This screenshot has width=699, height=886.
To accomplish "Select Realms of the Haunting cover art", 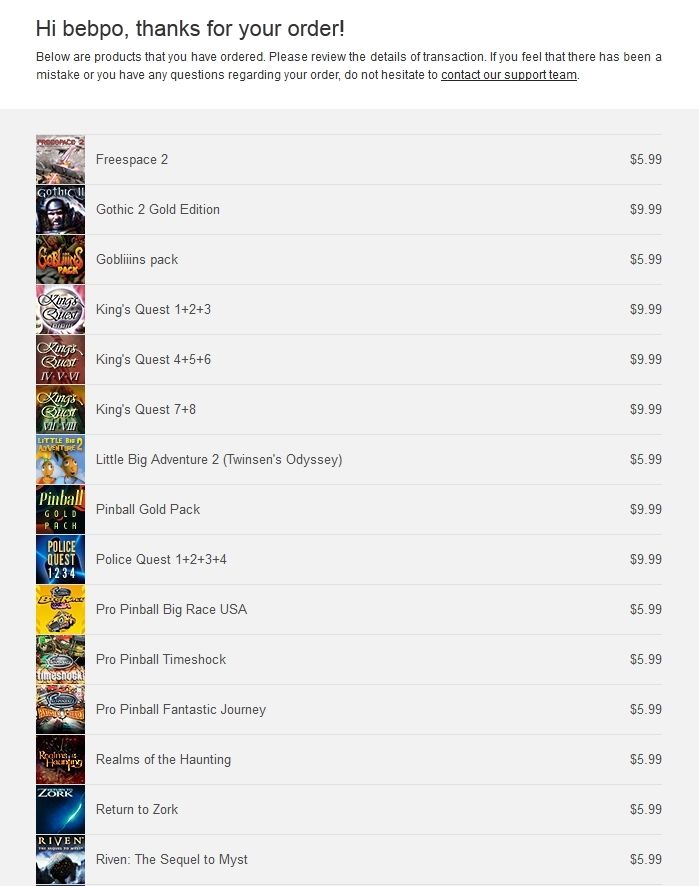I will pyautogui.click(x=60, y=759).
